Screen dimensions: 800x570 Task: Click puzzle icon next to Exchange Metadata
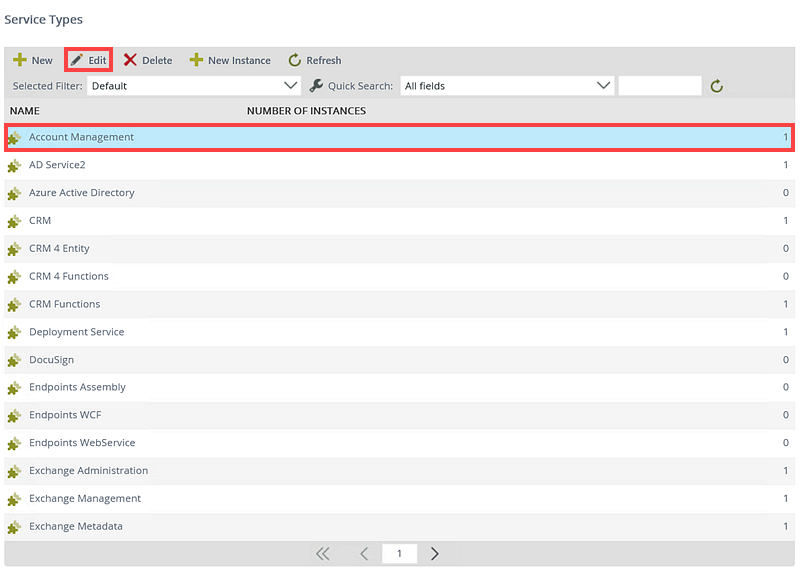pos(14,527)
